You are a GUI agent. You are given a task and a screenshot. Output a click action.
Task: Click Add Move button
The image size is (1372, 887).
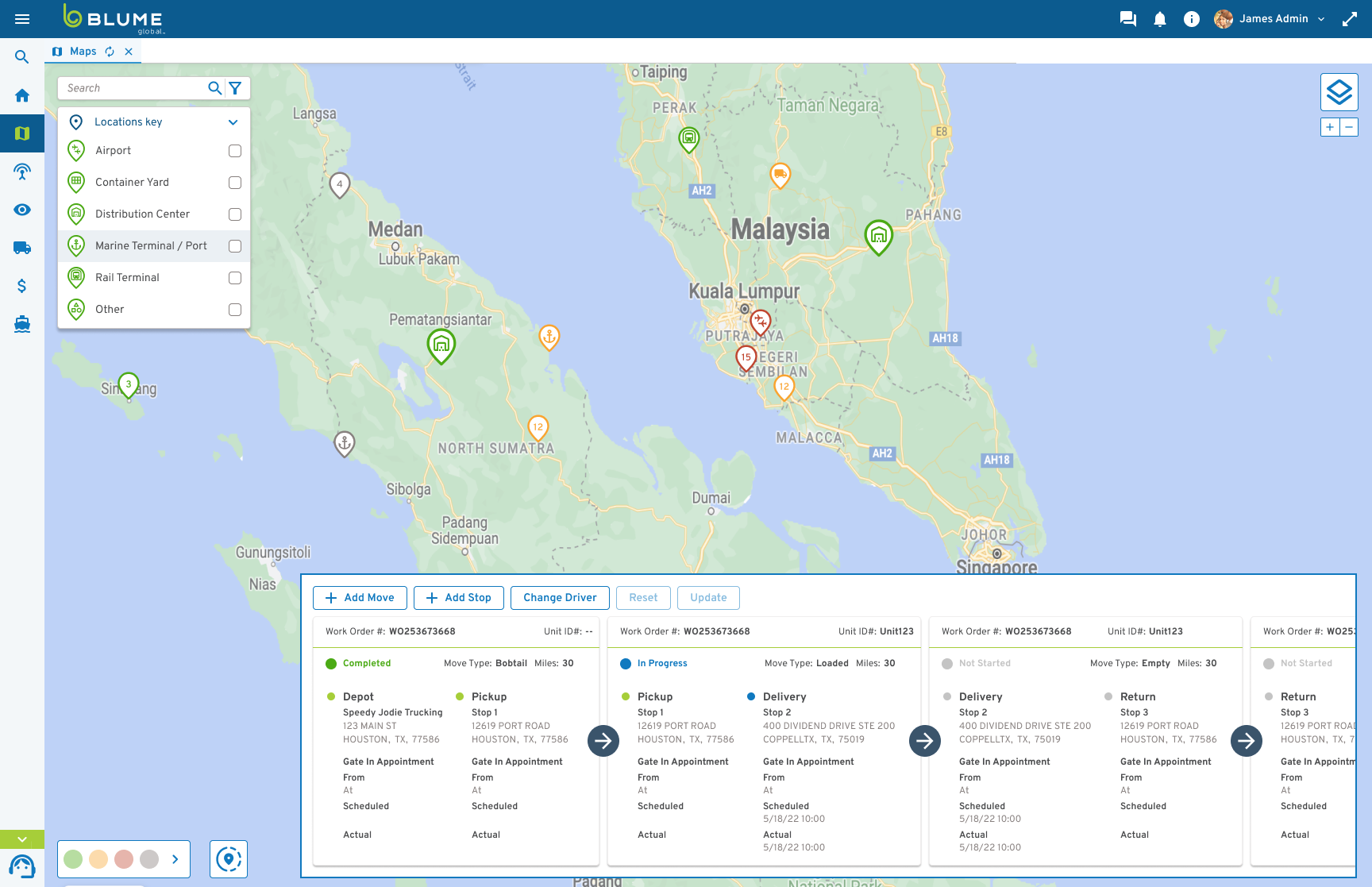coord(360,598)
